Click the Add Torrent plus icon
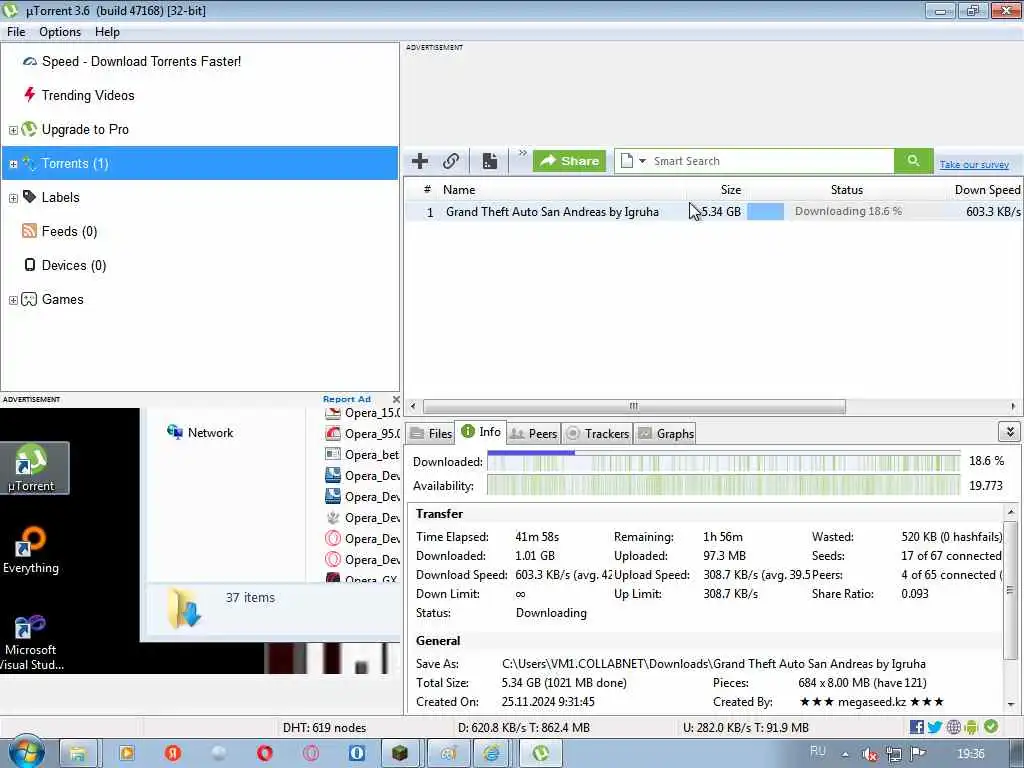 pos(420,161)
